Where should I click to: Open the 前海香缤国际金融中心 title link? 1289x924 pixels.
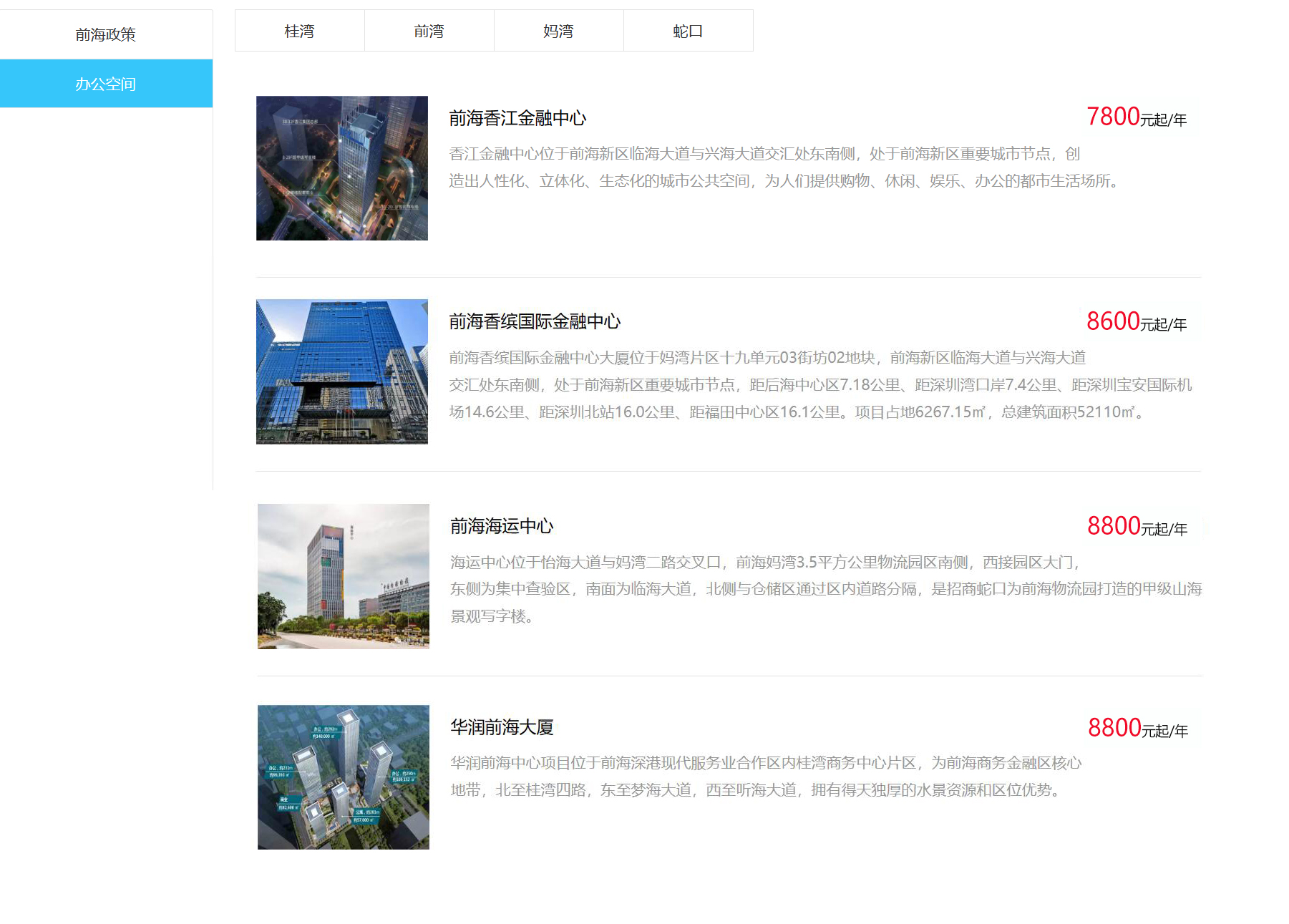(535, 321)
